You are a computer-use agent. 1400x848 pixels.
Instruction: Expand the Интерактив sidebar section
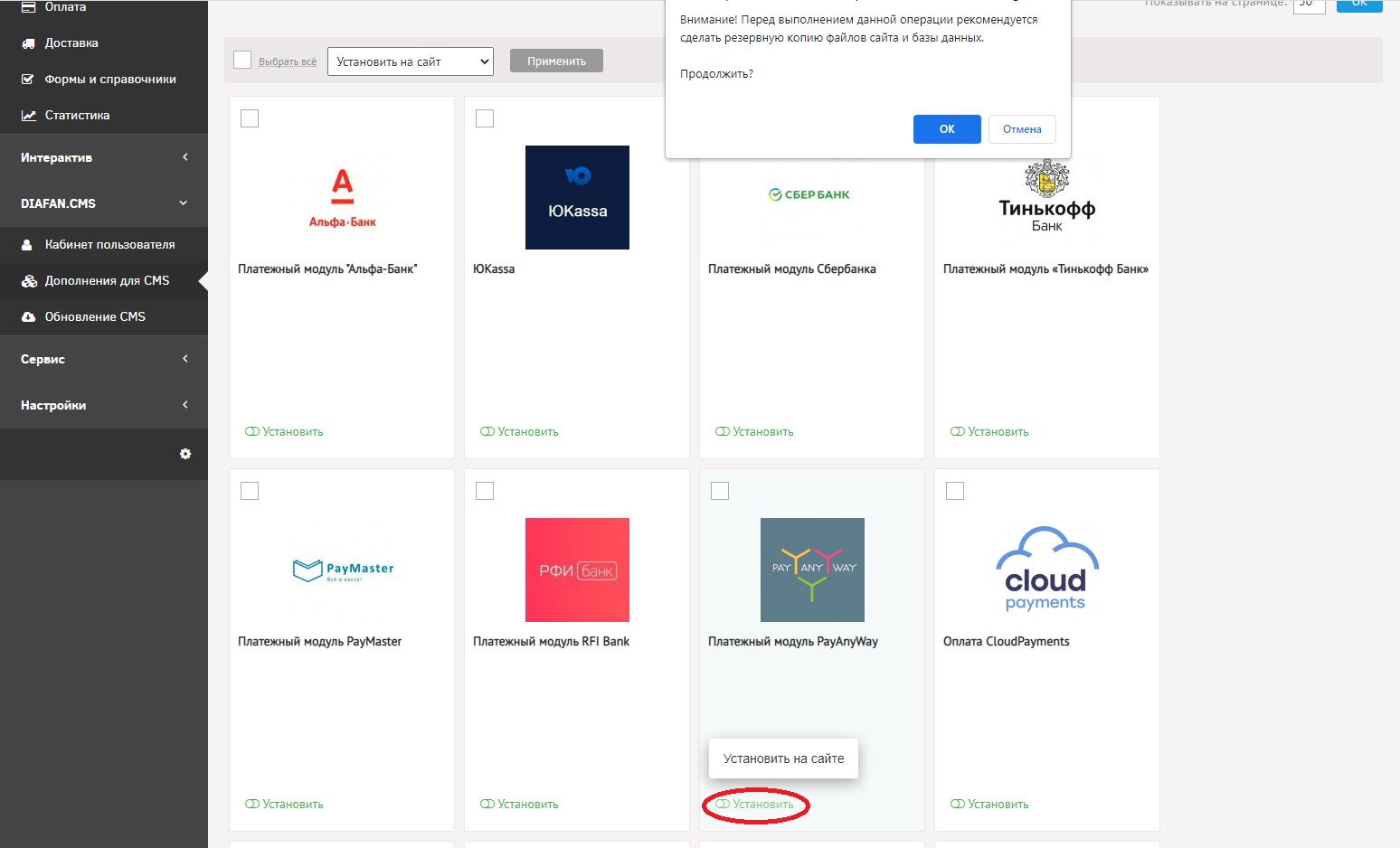(104, 157)
